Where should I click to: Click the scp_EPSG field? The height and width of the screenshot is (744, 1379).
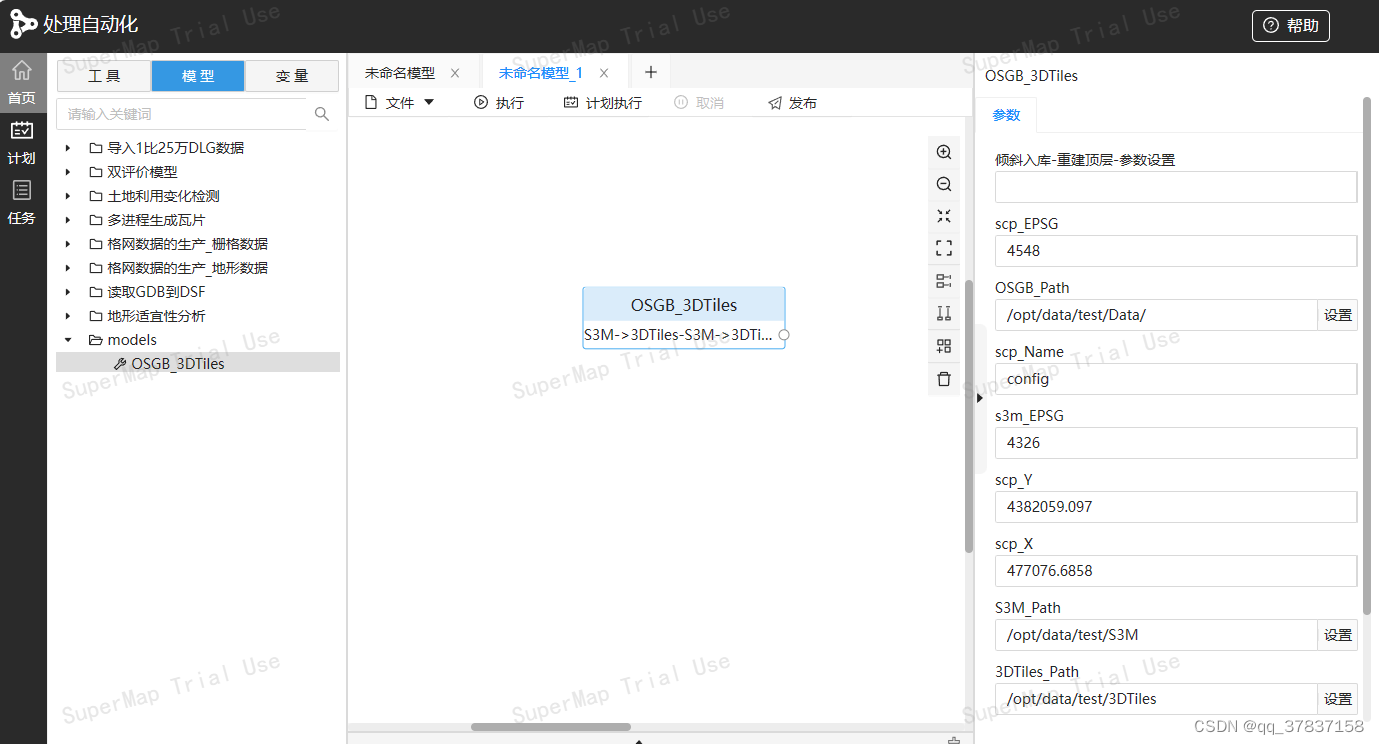[x=1176, y=251]
